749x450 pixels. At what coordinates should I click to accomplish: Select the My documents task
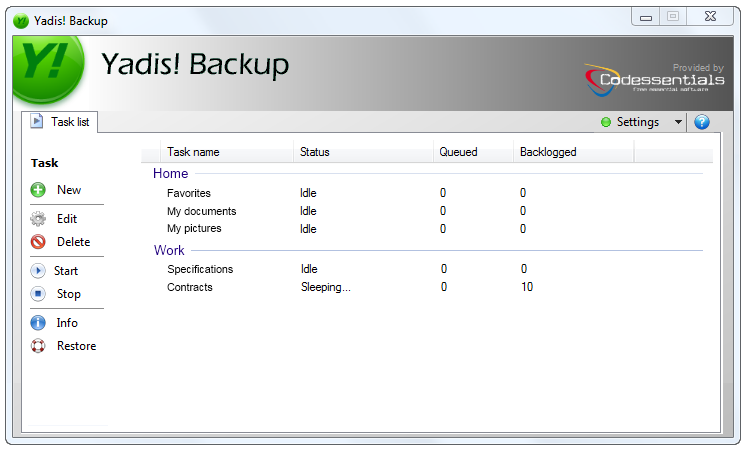202,211
